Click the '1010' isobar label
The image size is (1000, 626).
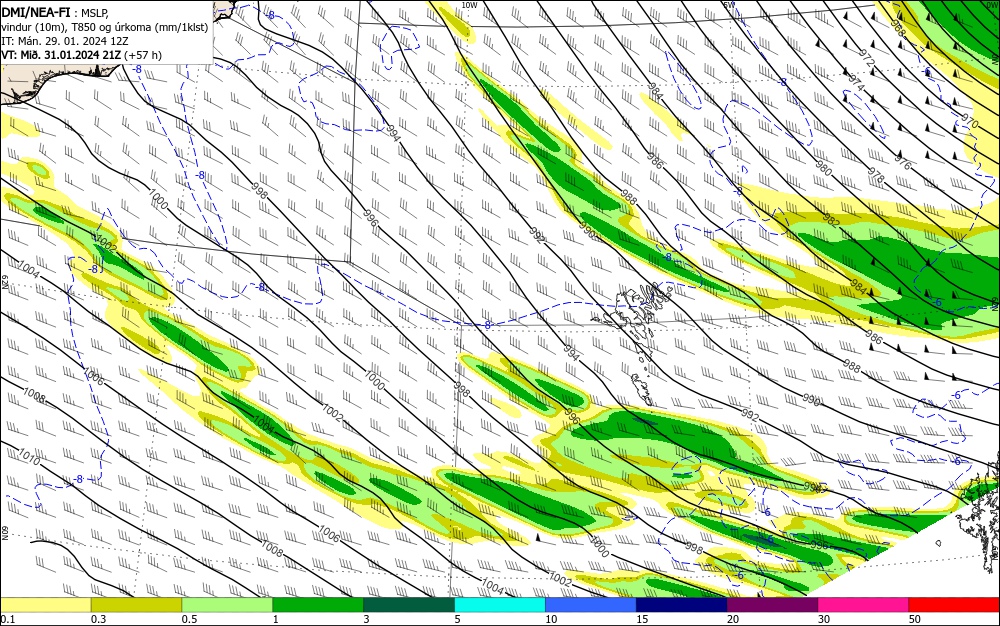[29, 456]
